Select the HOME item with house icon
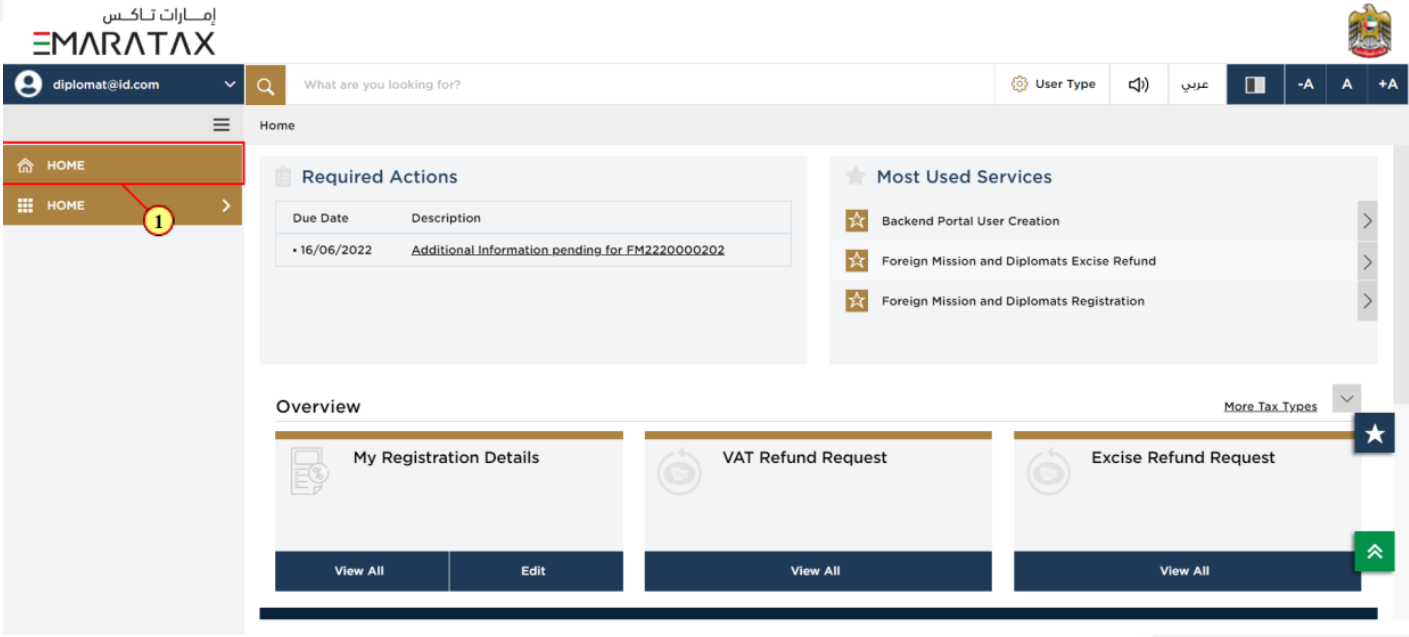 (123, 165)
